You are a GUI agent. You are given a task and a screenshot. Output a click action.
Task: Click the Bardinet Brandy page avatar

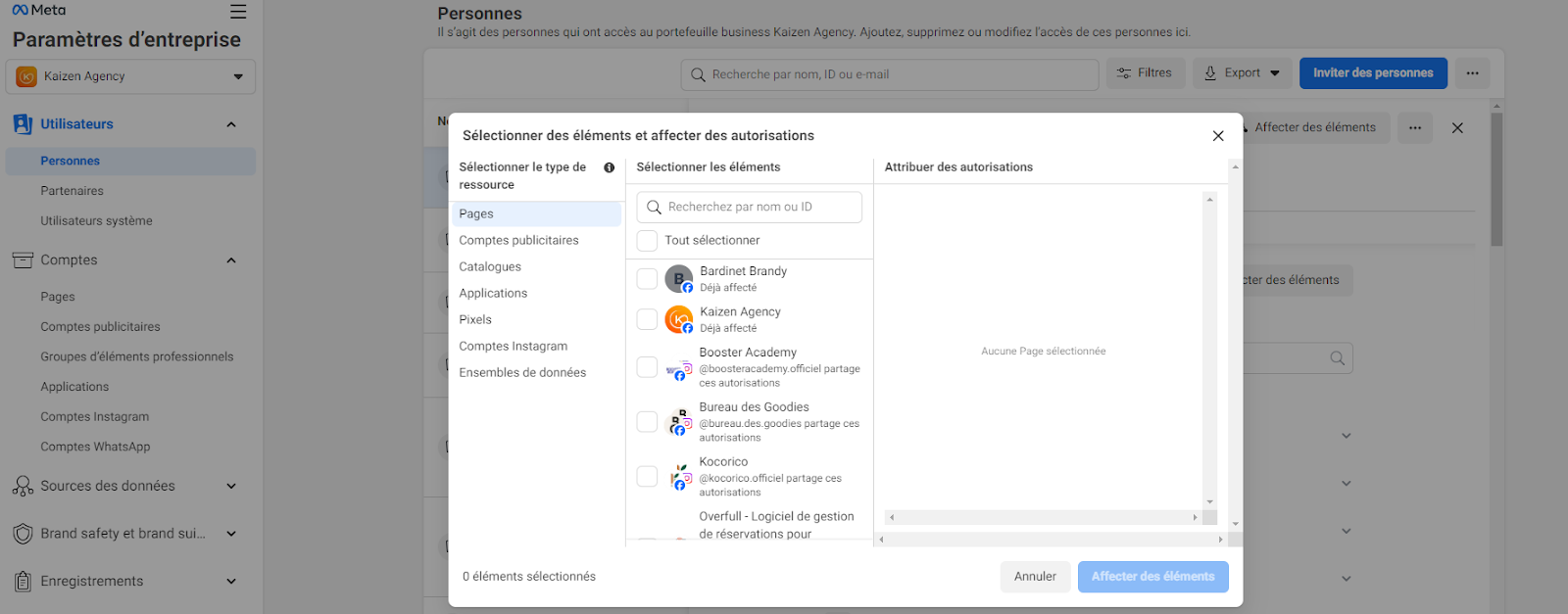click(x=679, y=279)
